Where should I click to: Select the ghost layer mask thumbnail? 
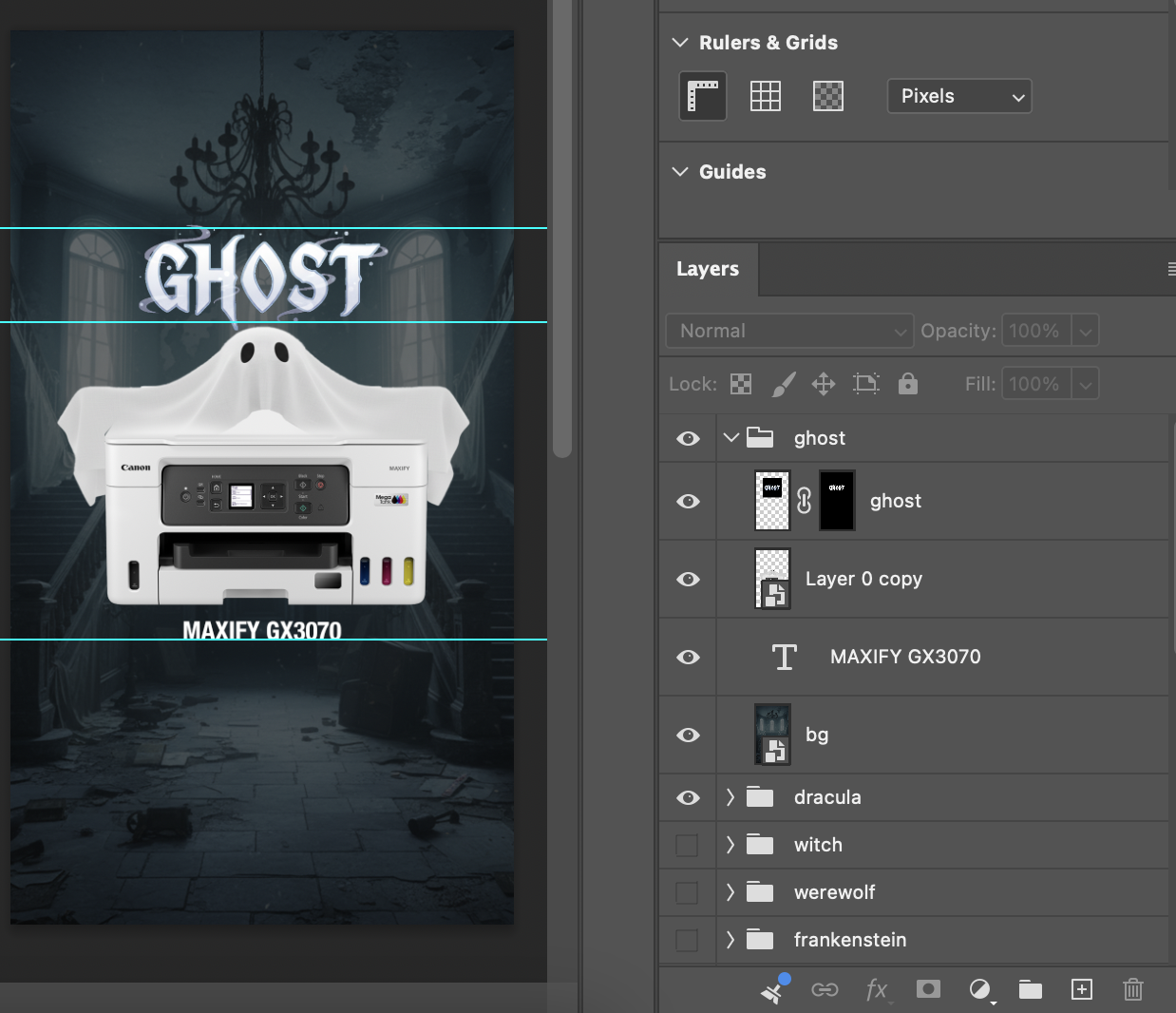(837, 501)
